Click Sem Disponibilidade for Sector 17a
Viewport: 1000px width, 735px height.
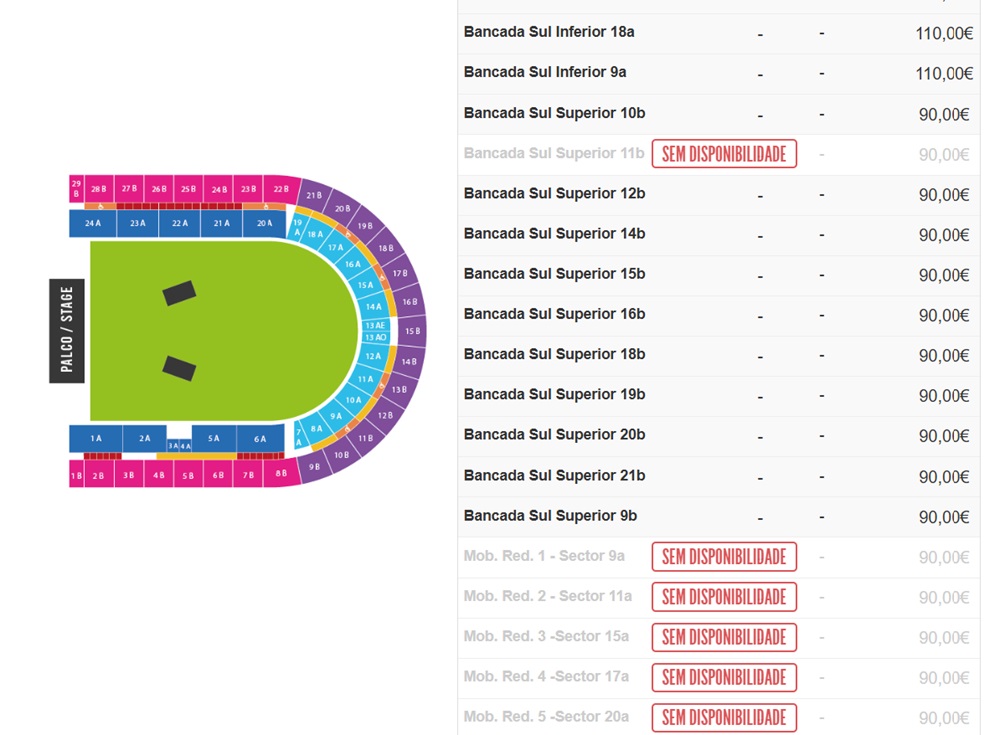724,678
